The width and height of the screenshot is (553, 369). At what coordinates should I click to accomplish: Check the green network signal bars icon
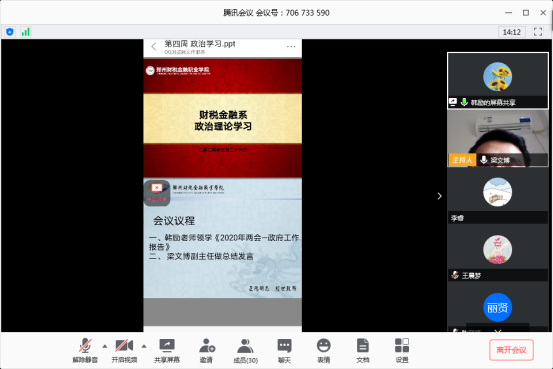click(26, 32)
